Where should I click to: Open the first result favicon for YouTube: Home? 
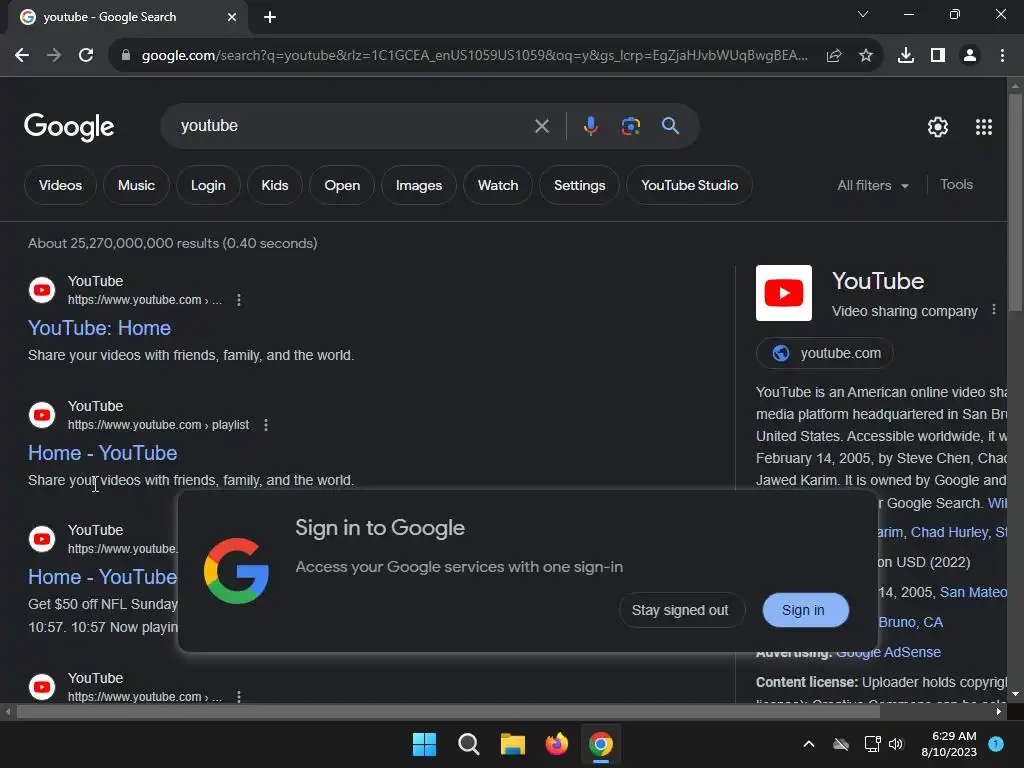(x=42, y=290)
